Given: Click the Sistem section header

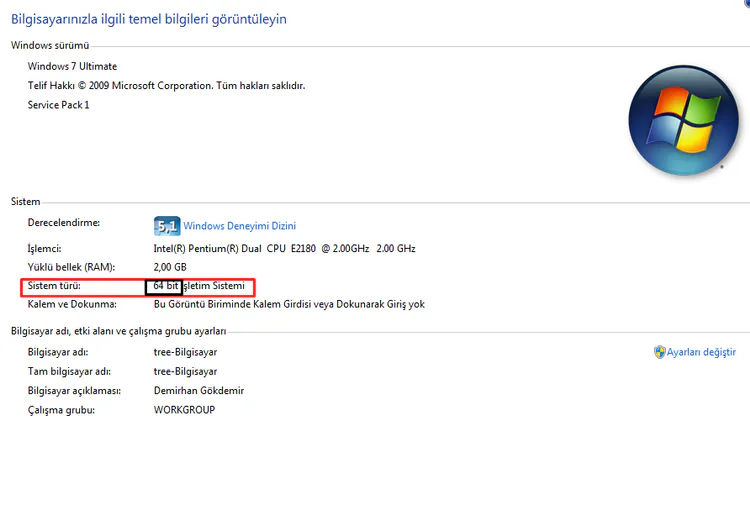Looking at the screenshot, I should (25, 201).
